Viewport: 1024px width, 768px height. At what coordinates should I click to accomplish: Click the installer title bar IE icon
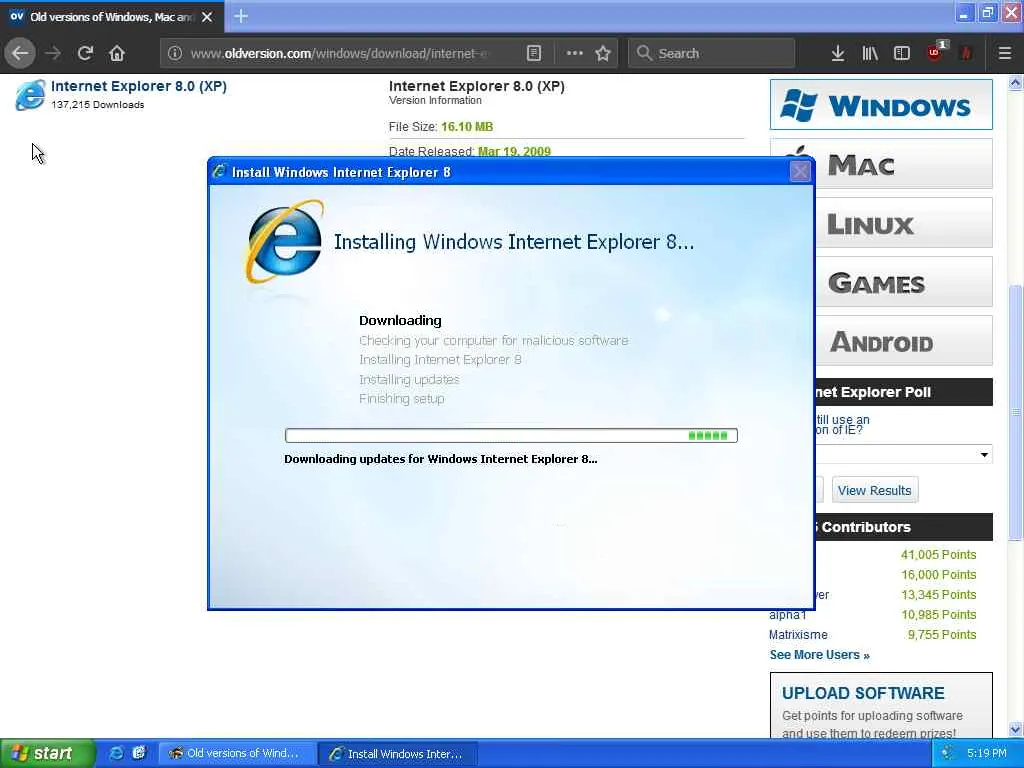point(219,172)
